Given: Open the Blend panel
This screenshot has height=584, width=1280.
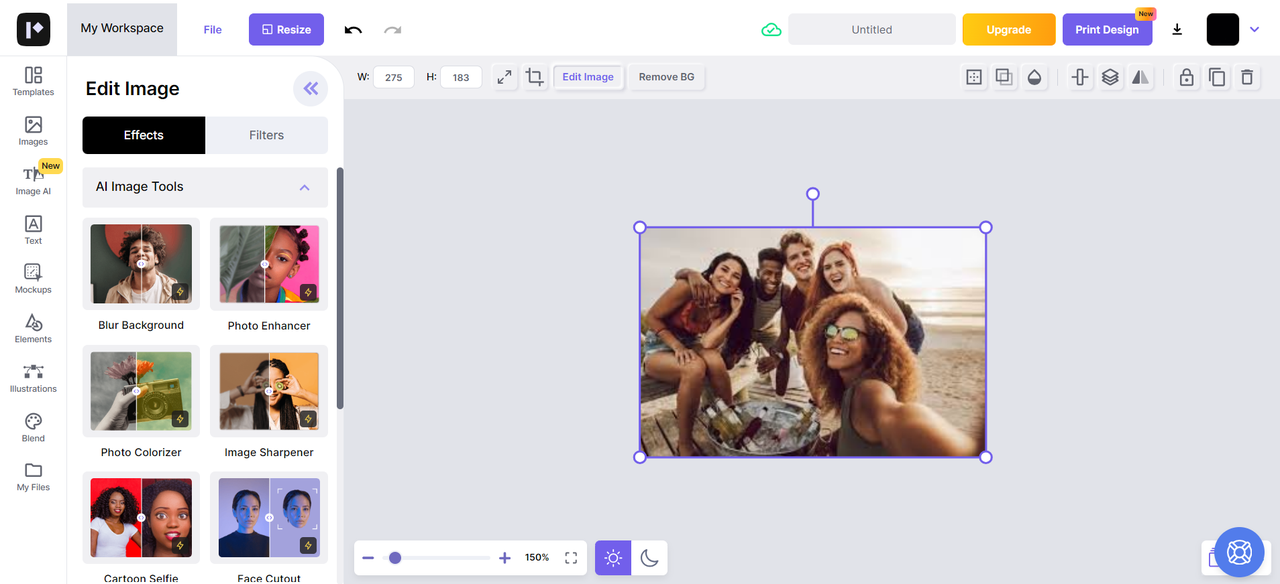Looking at the screenshot, I should 33,428.
